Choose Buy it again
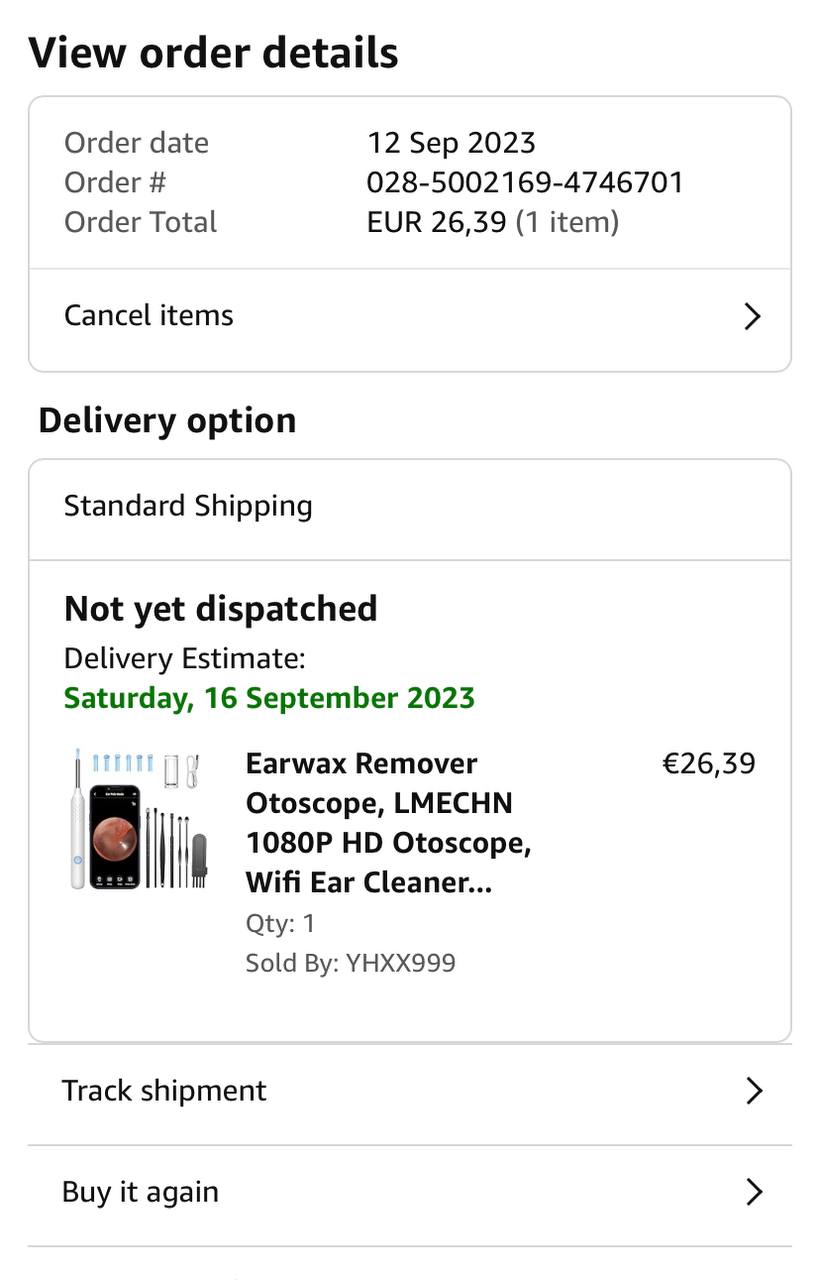The height and width of the screenshot is (1280, 820). (x=140, y=1192)
